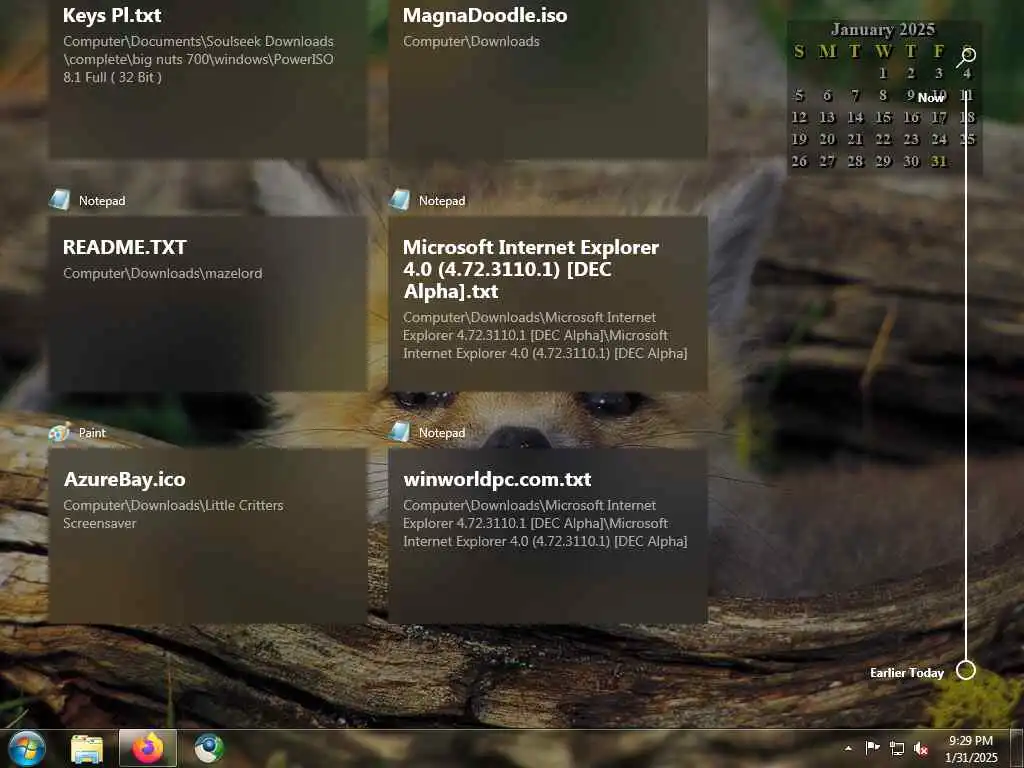Select January 22 on the calendar

coord(883,139)
